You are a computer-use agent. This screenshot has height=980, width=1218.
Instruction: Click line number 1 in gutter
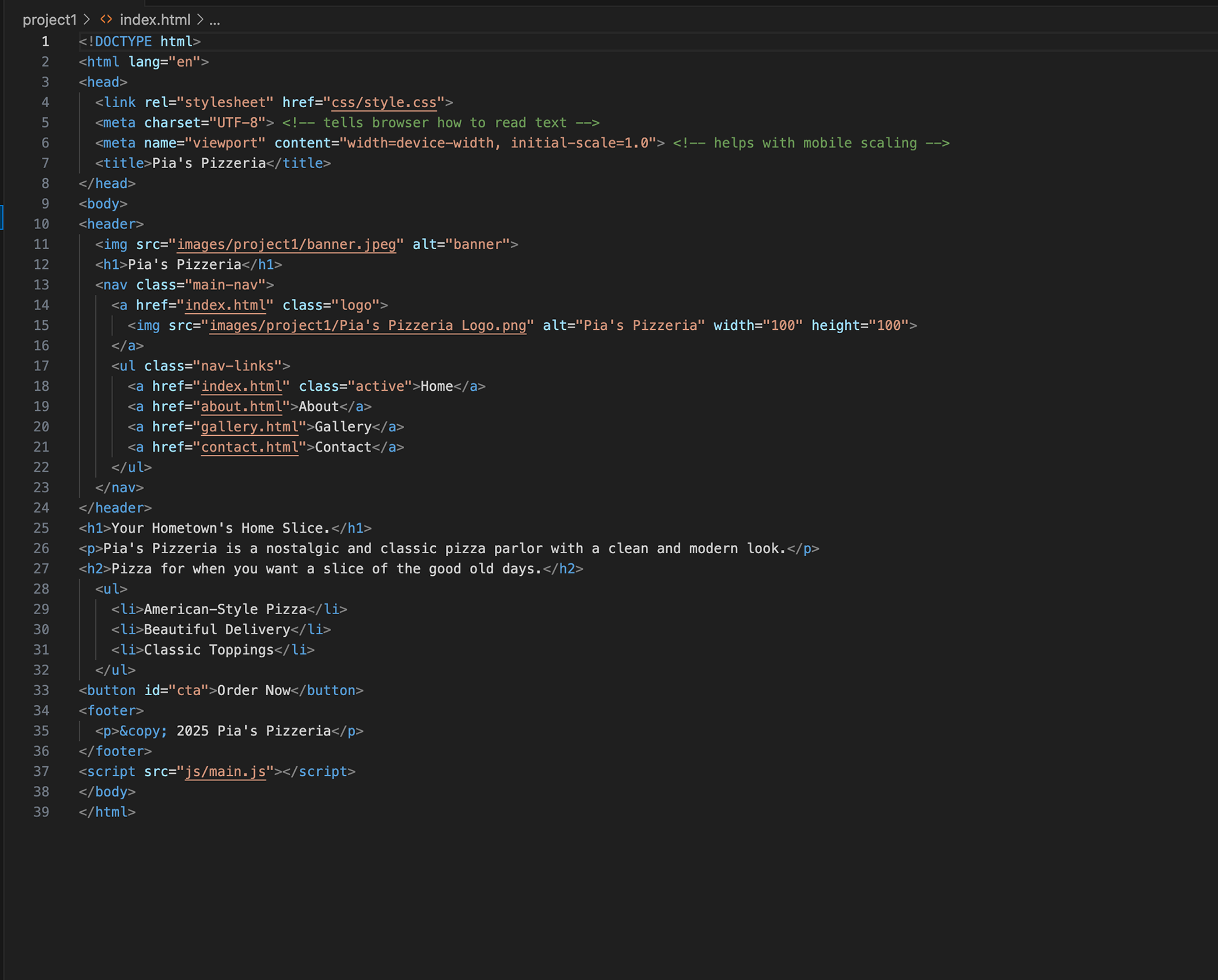[45, 41]
